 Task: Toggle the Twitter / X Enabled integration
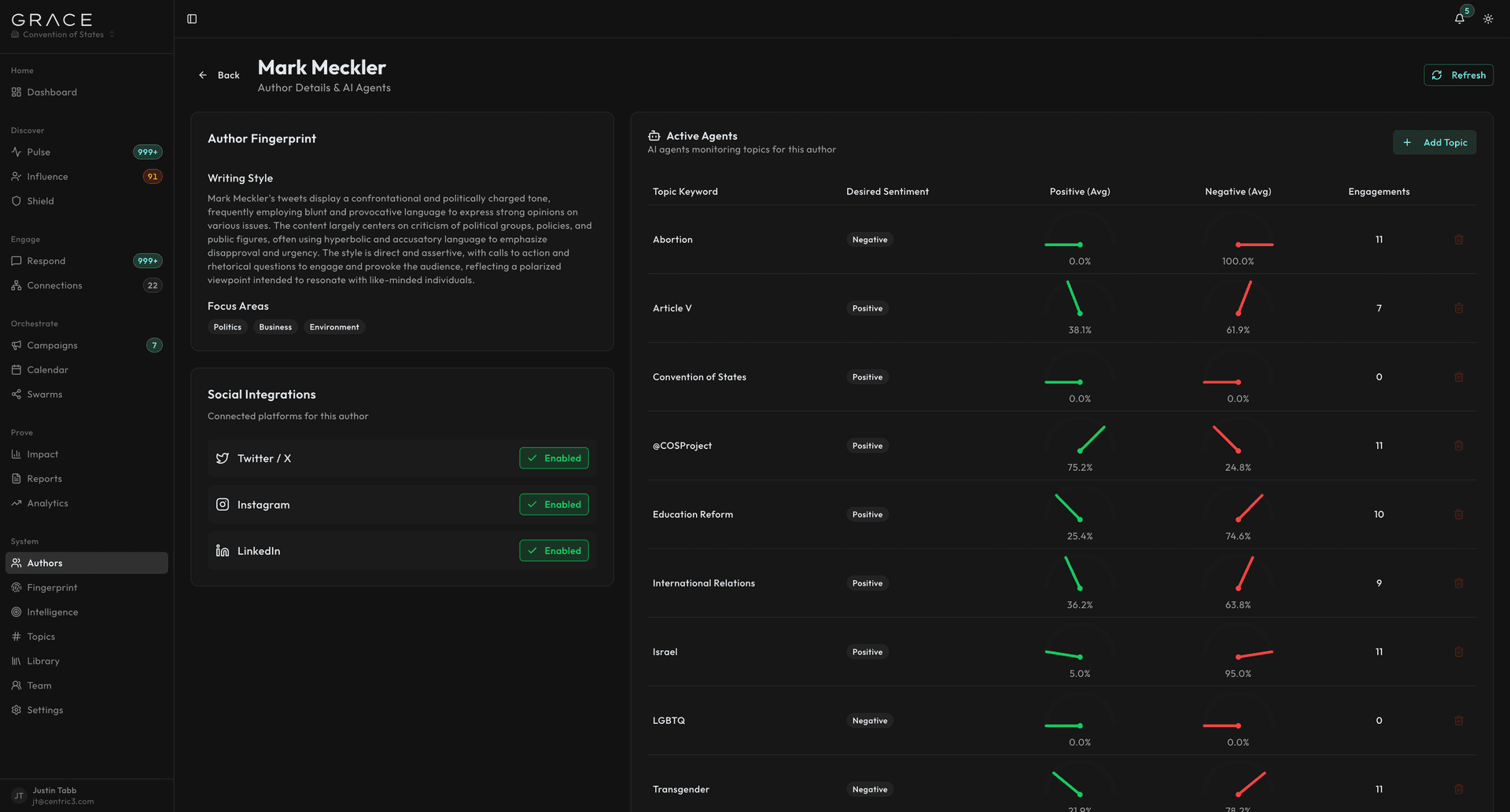click(x=554, y=458)
